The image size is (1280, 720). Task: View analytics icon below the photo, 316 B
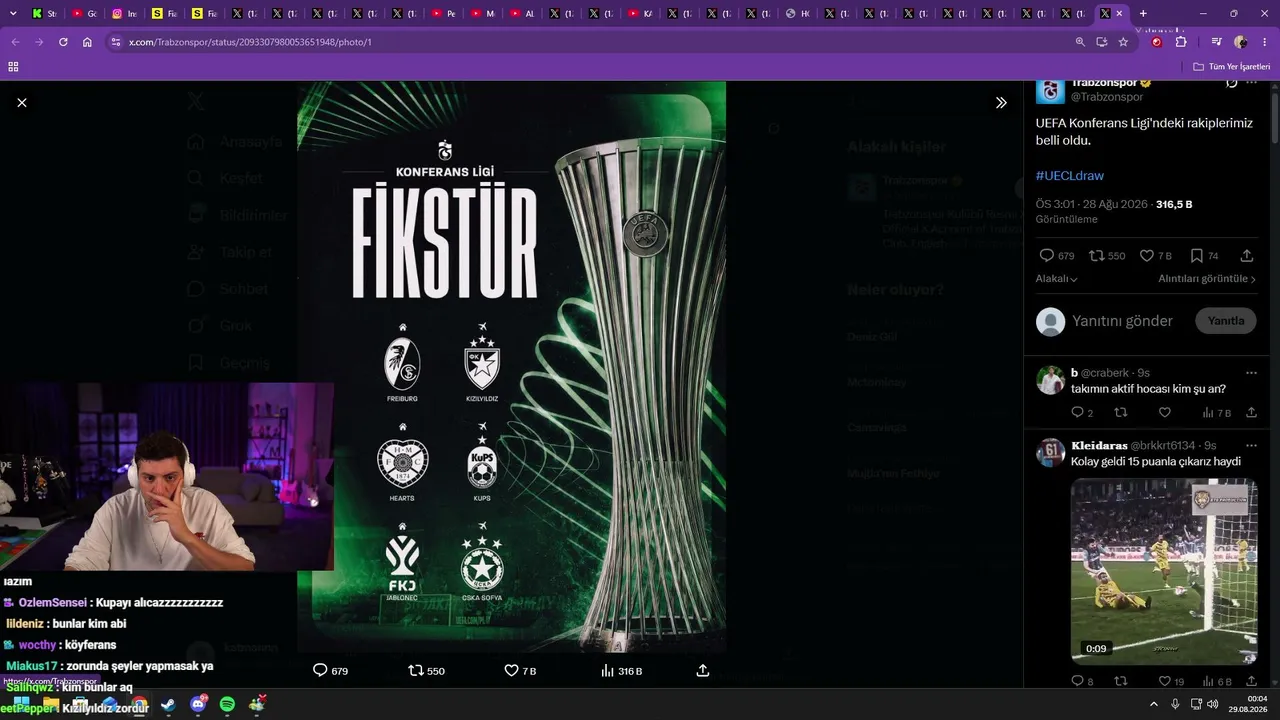click(607, 670)
